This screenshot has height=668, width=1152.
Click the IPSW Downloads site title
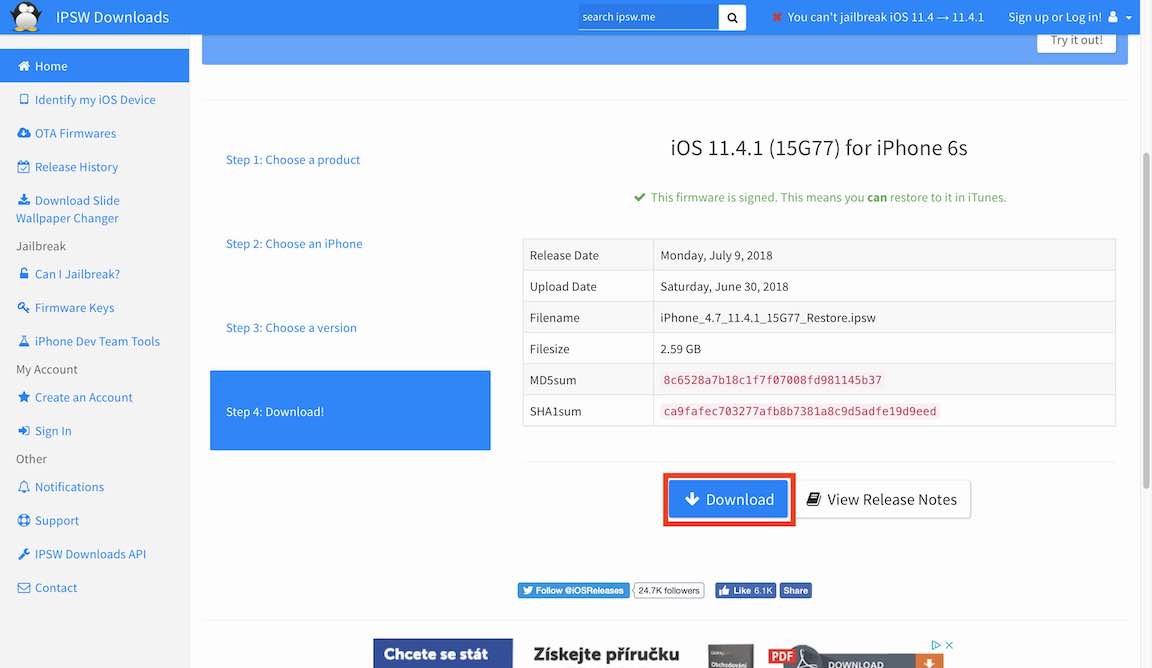pyautogui.click(x=112, y=17)
